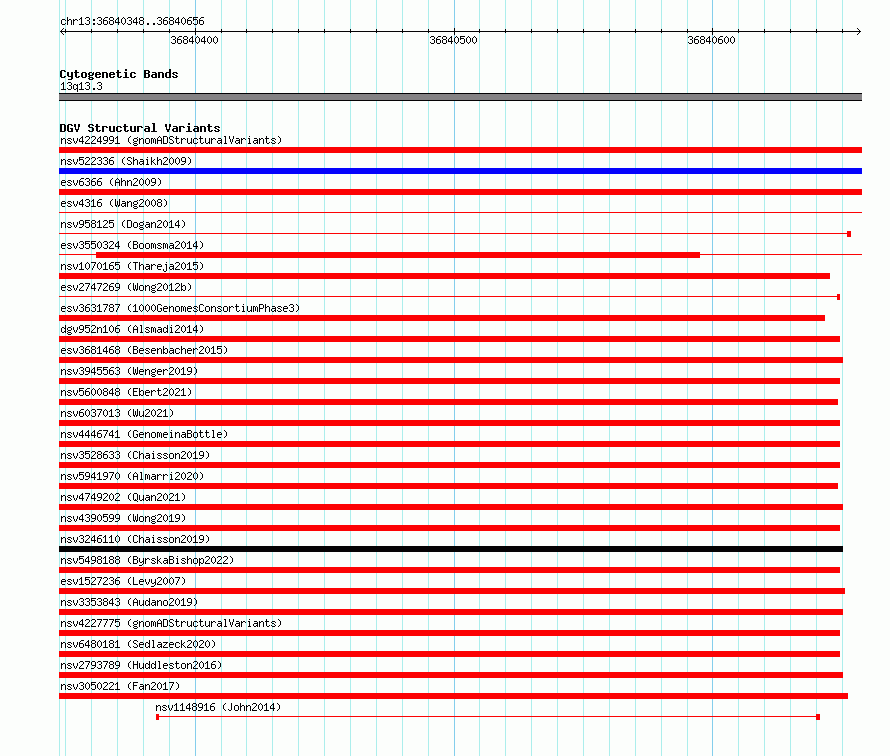890x756 pixels.
Task: Click the chr13:36840348..36840656 coordinate label
Action: [132, 22]
